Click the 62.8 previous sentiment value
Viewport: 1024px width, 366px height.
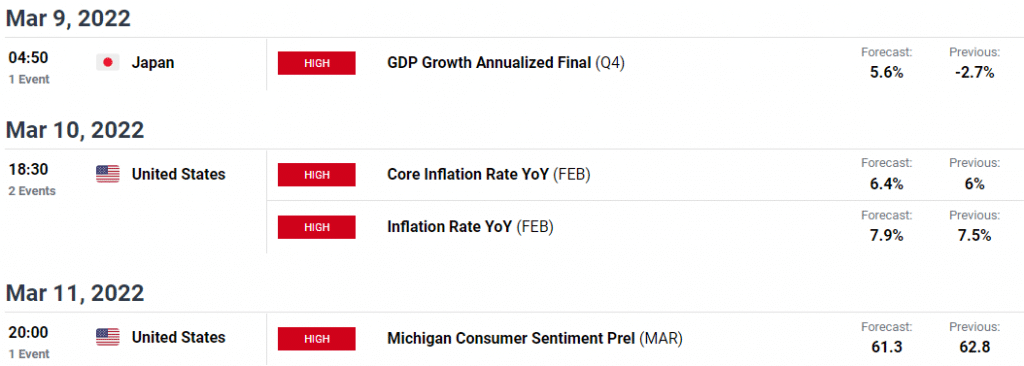point(974,347)
